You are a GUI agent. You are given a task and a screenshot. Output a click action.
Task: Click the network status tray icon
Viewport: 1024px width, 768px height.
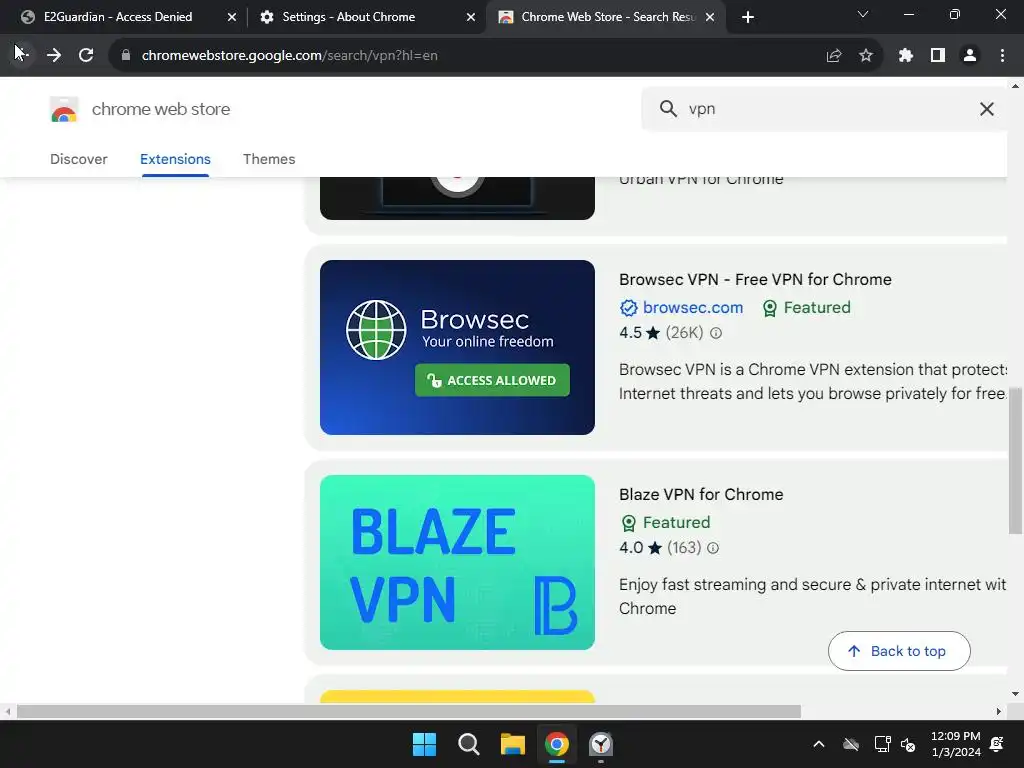click(x=882, y=744)
